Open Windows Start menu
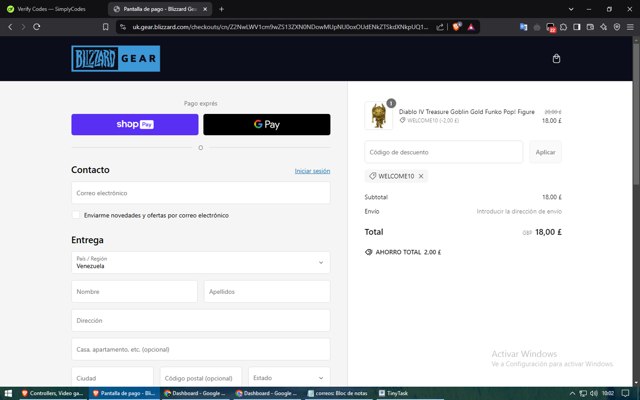The width and height of the screenshot is (640, 400). point(8,393)
